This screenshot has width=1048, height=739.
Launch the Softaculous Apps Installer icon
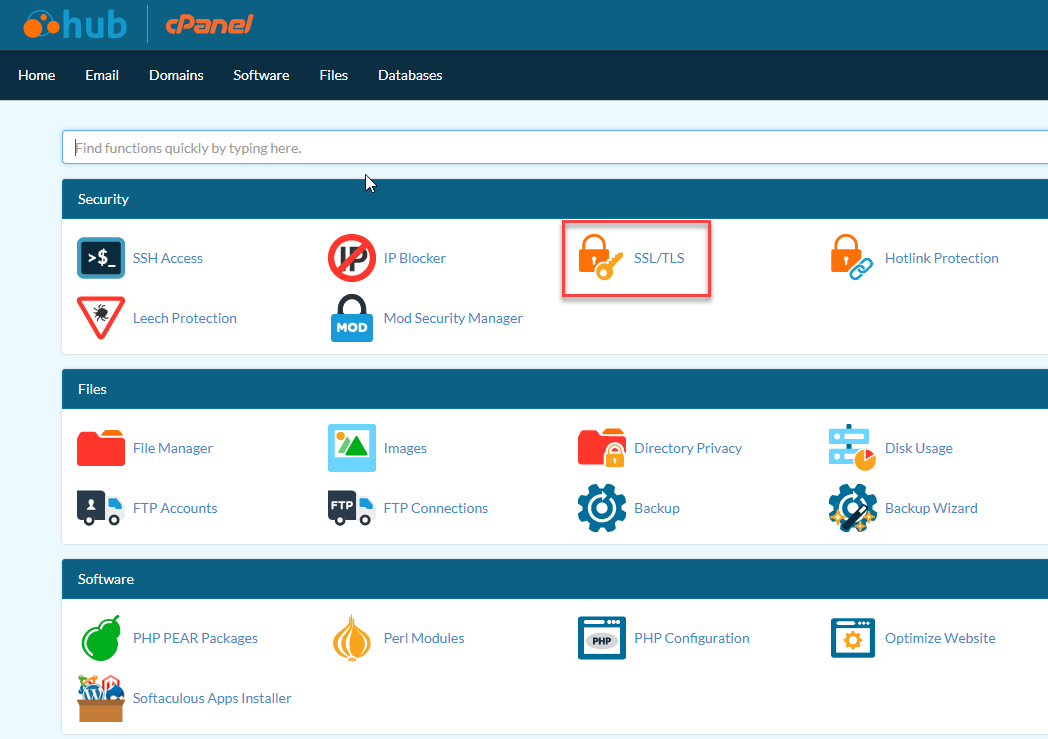[x=101, y=698]
